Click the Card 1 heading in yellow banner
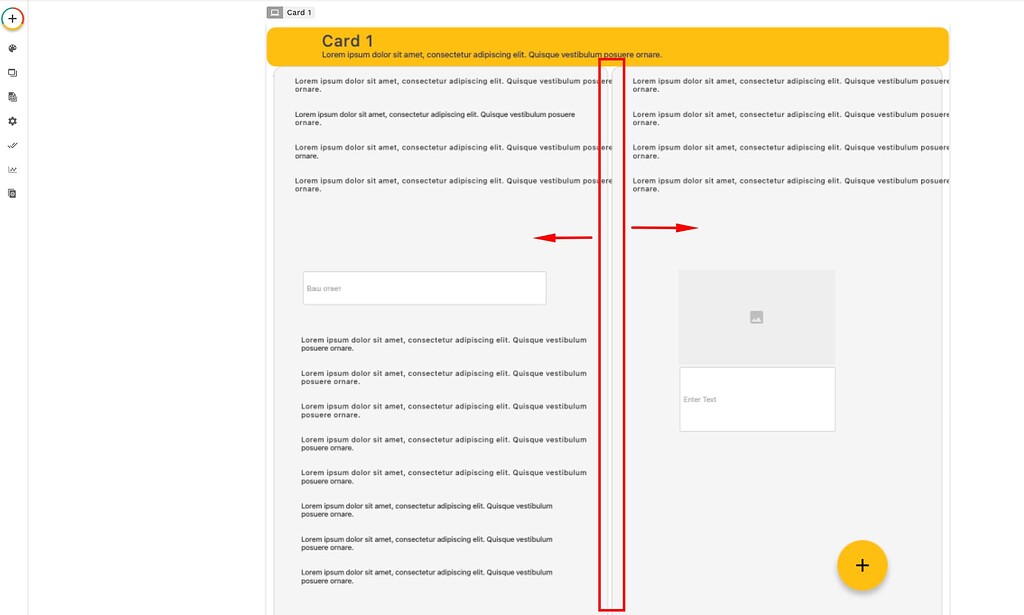Image resolution: width=1024 pixels, height=615 pixels. [348, 40]
